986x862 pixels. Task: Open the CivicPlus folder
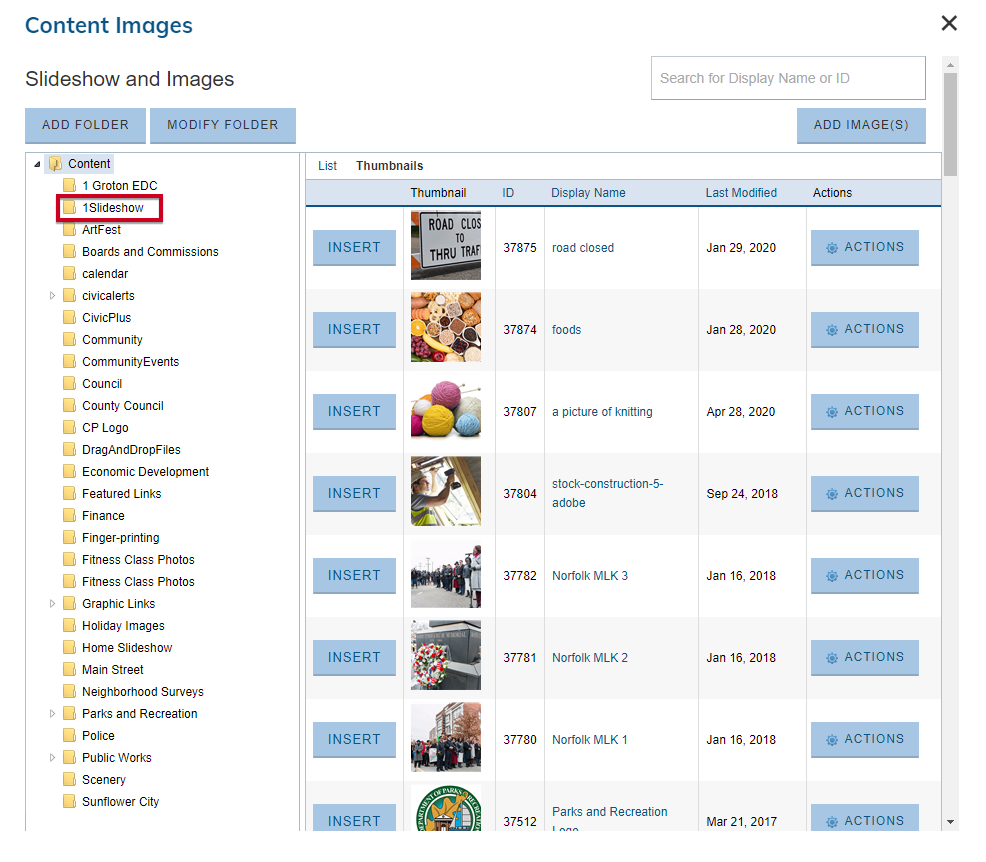(106, 318)
